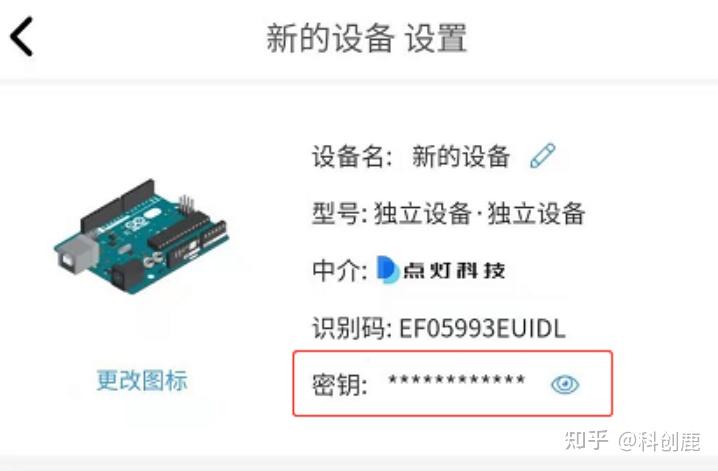Click the gray USB port on board image
This screenshot has width=718, height=471.
(78, 254)
